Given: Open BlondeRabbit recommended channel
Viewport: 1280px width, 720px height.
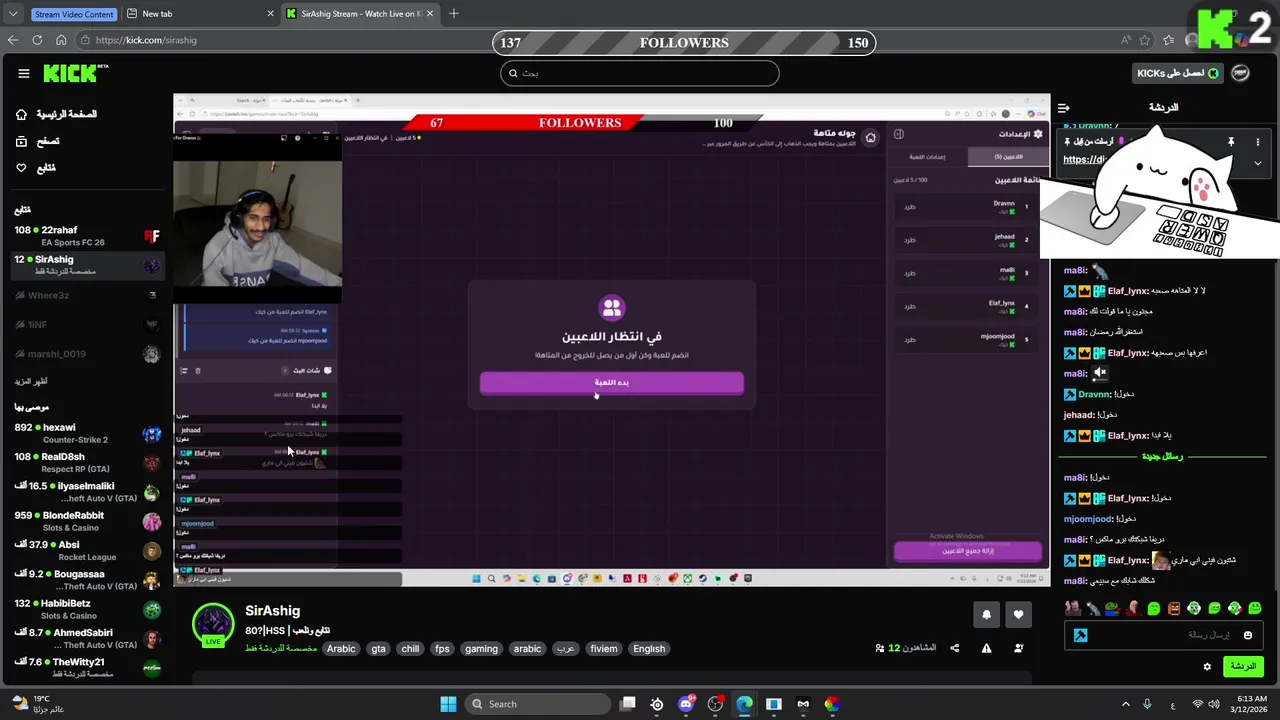Looking at the screenshot, I should coord(87,521).
